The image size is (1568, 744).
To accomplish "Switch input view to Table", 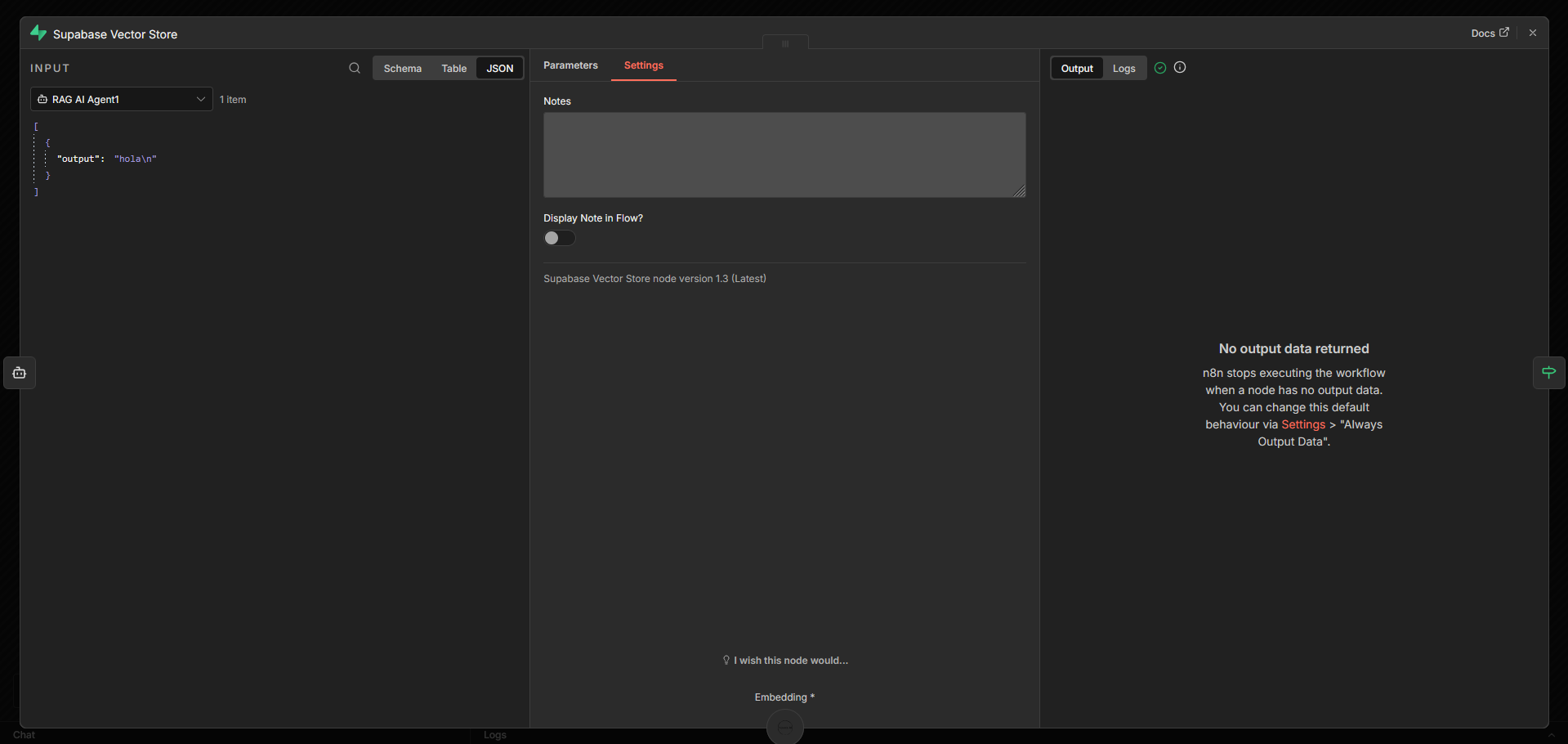I will point(454,69).
